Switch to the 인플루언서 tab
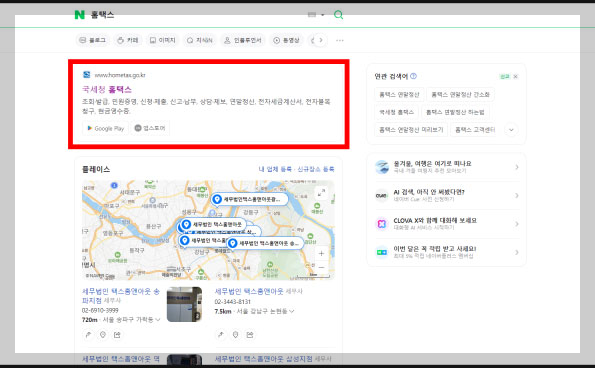Image resolution: width=595 pixels, height=368 pixels. point(243,40)
